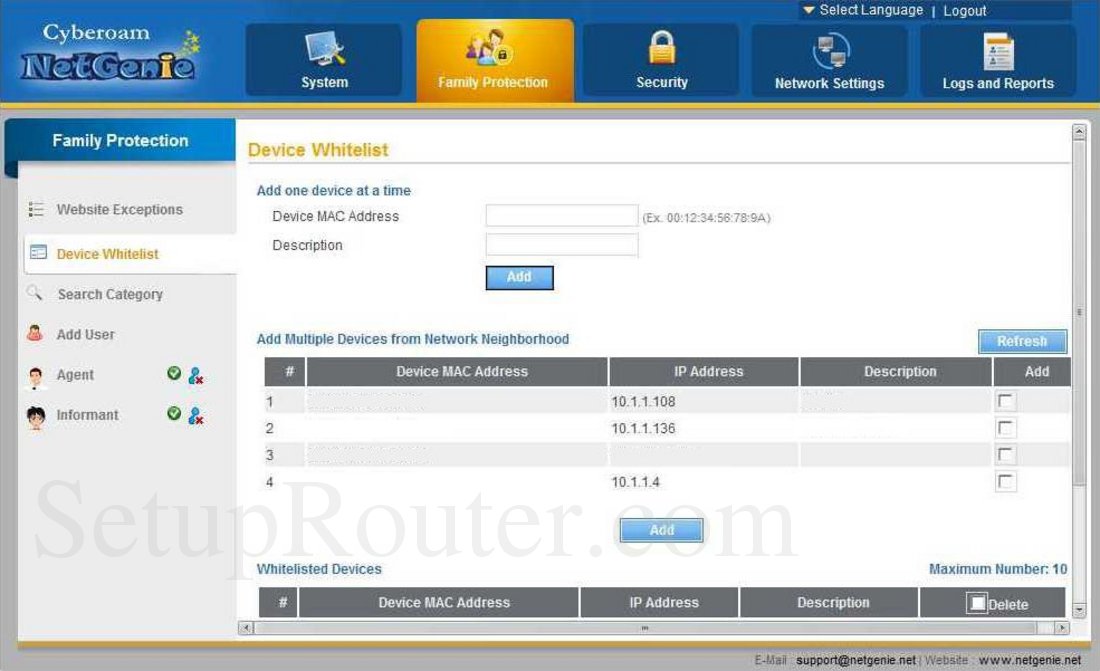Expand the Select Language dropdown
The width and height of the screenshot is (1100, 671).
(x=863, y=10)
